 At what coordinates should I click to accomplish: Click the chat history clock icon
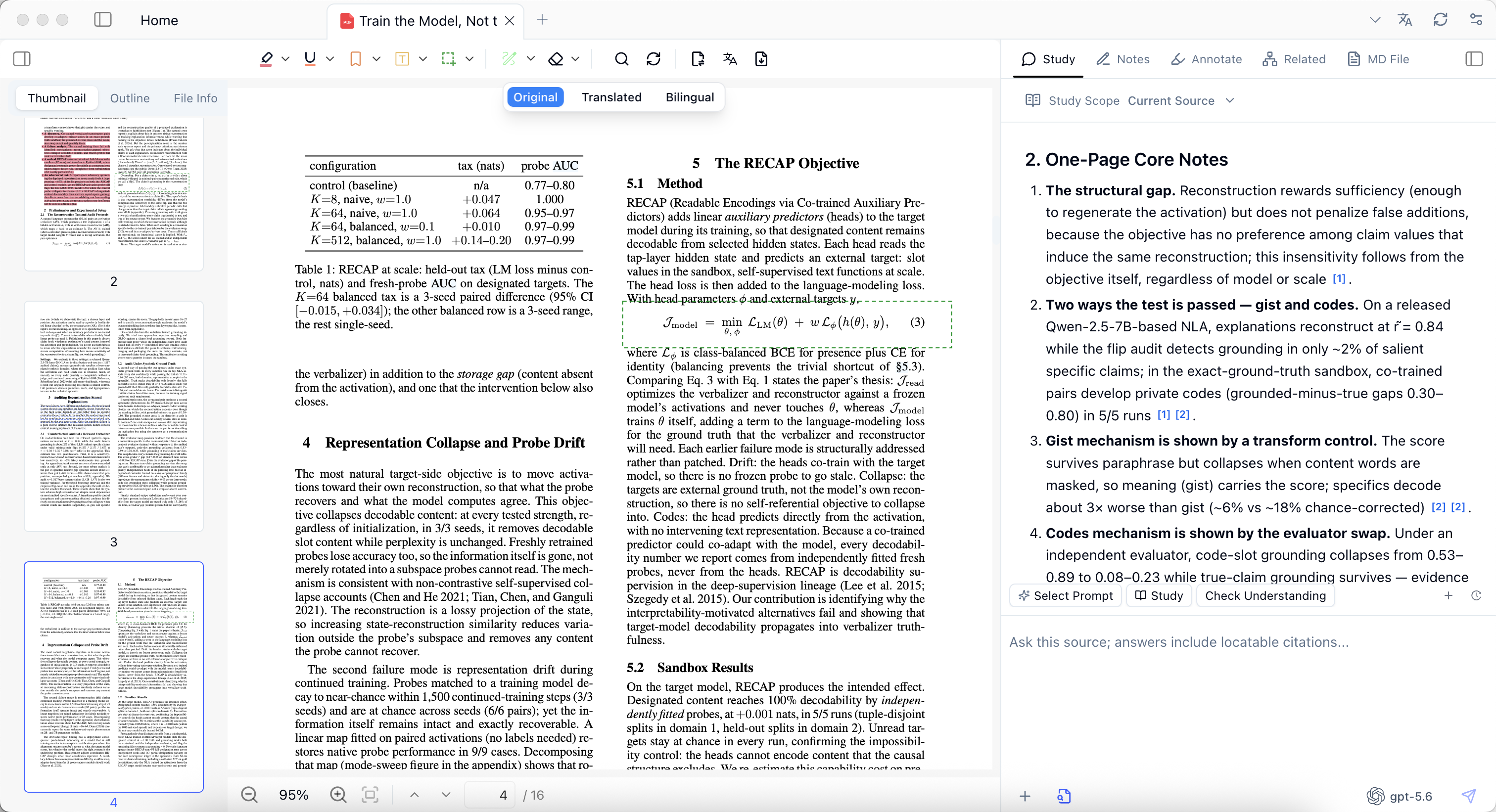pos(1476,595)
